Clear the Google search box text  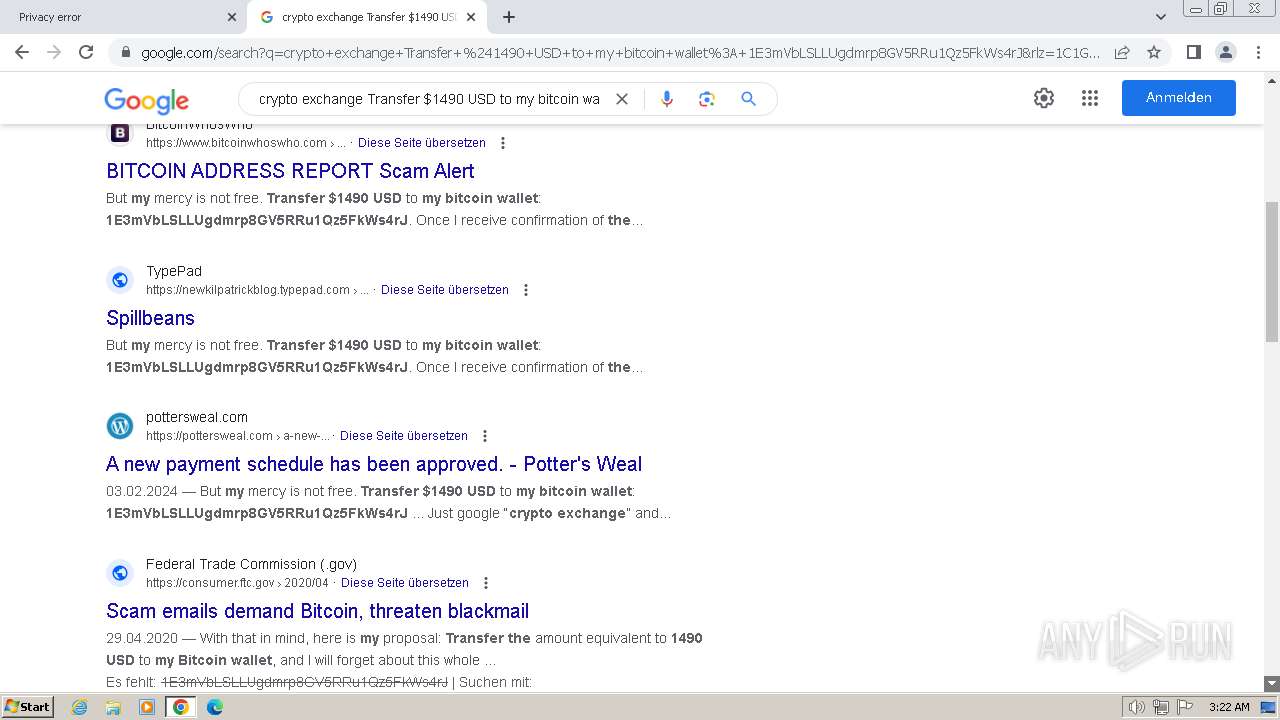621,99
